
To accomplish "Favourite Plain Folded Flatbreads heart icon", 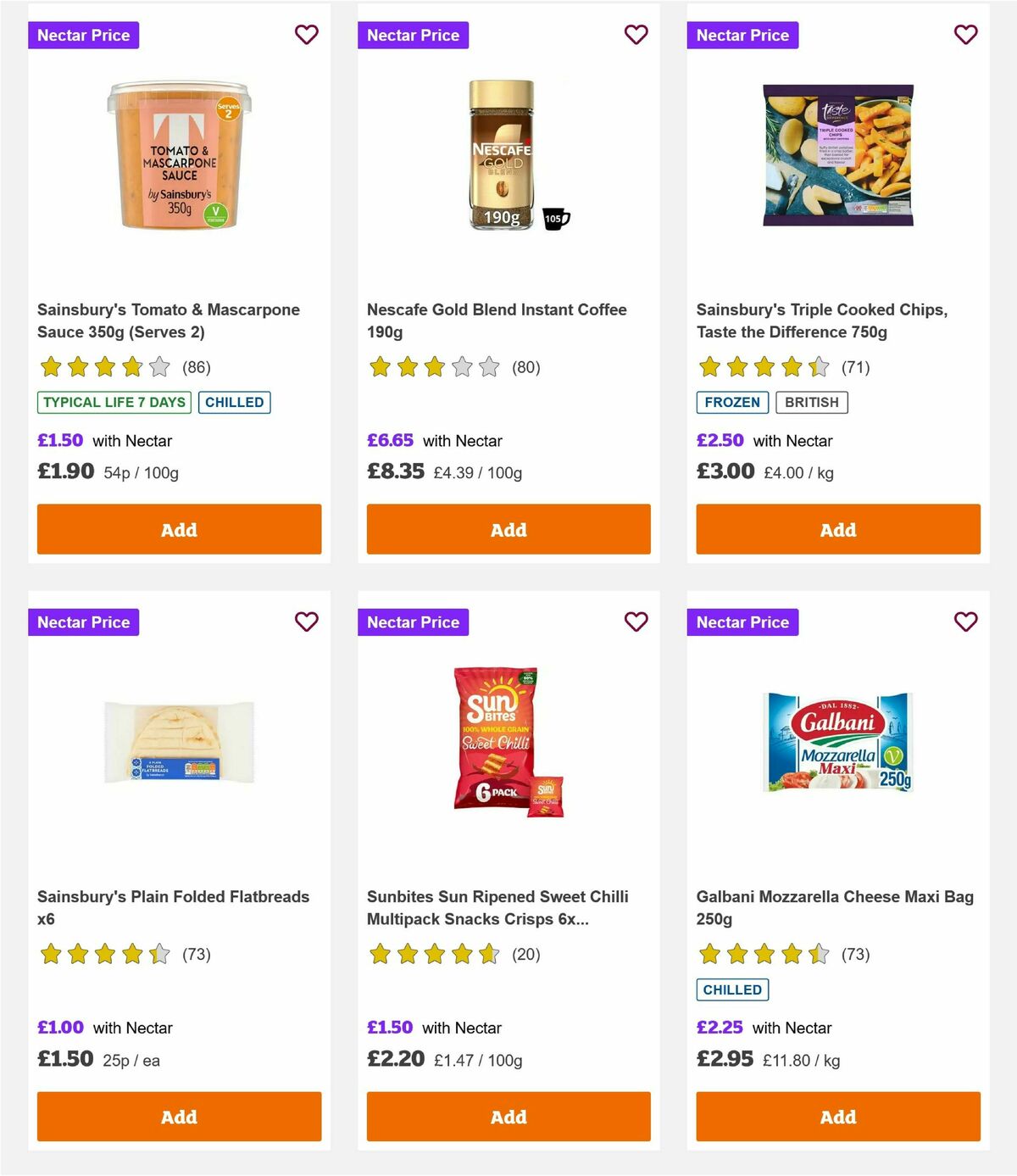I will [x=306, y=621].
